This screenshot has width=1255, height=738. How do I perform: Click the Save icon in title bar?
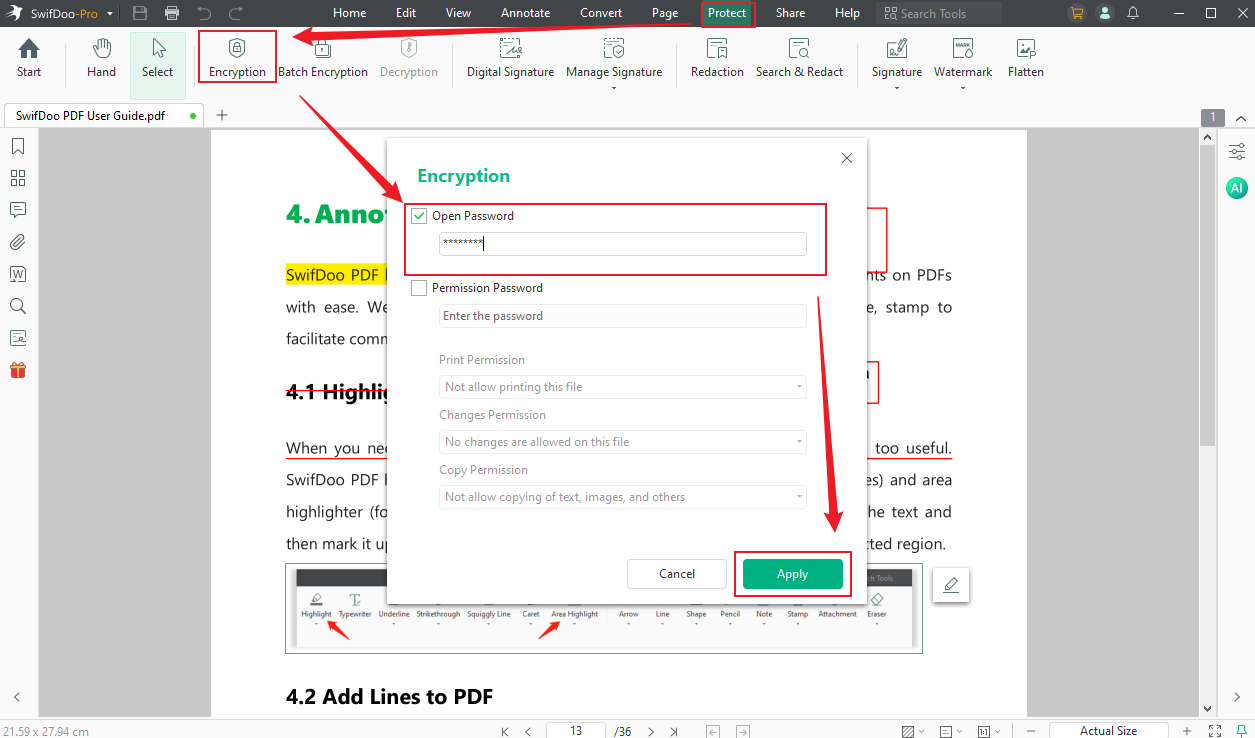140,13
